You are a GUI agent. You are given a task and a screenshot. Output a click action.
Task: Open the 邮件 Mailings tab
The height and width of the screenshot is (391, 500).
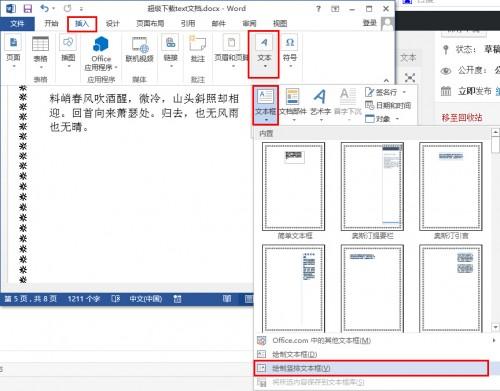pos(219,23)
